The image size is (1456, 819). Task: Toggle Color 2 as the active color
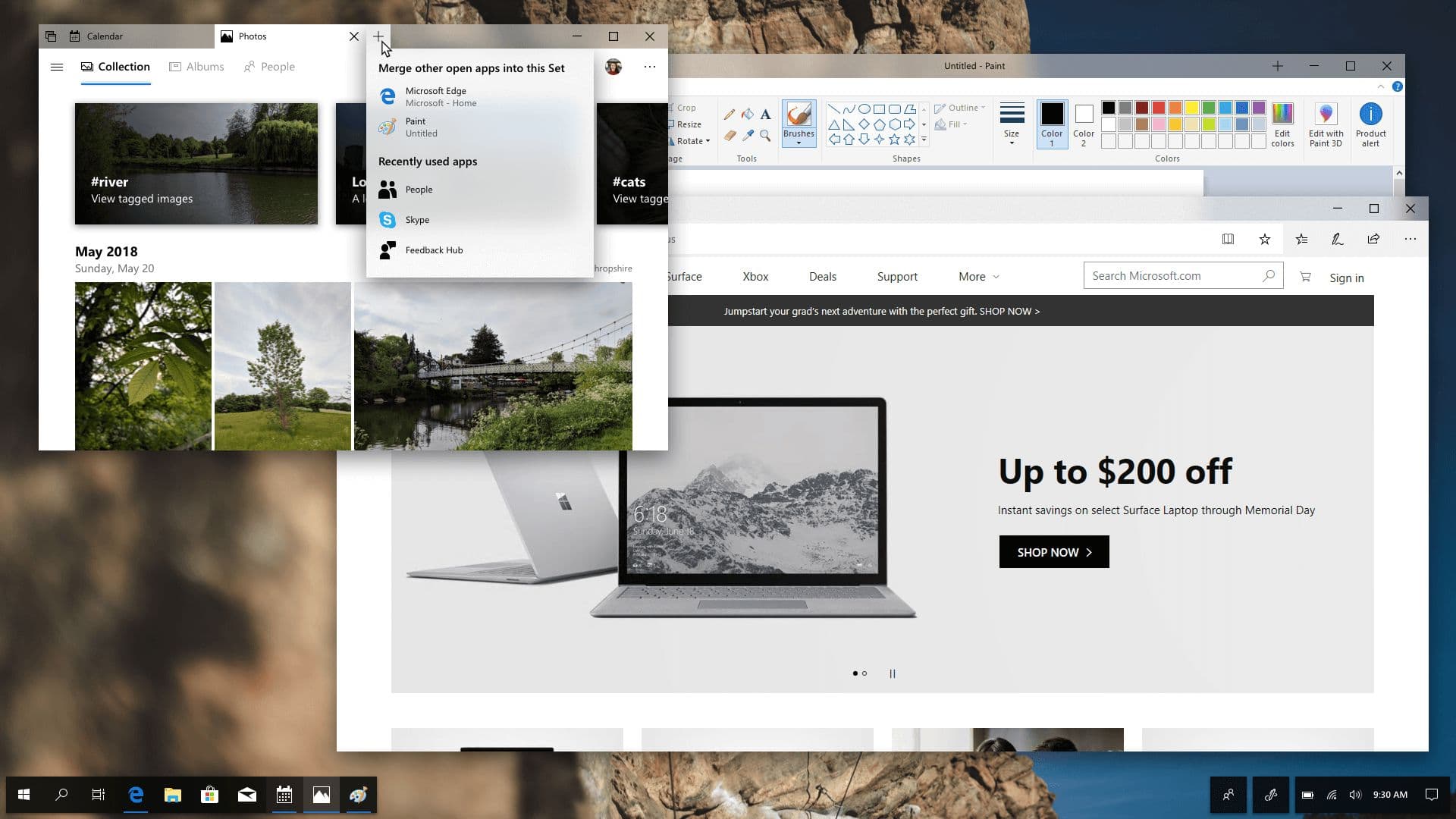[1083, 124]
